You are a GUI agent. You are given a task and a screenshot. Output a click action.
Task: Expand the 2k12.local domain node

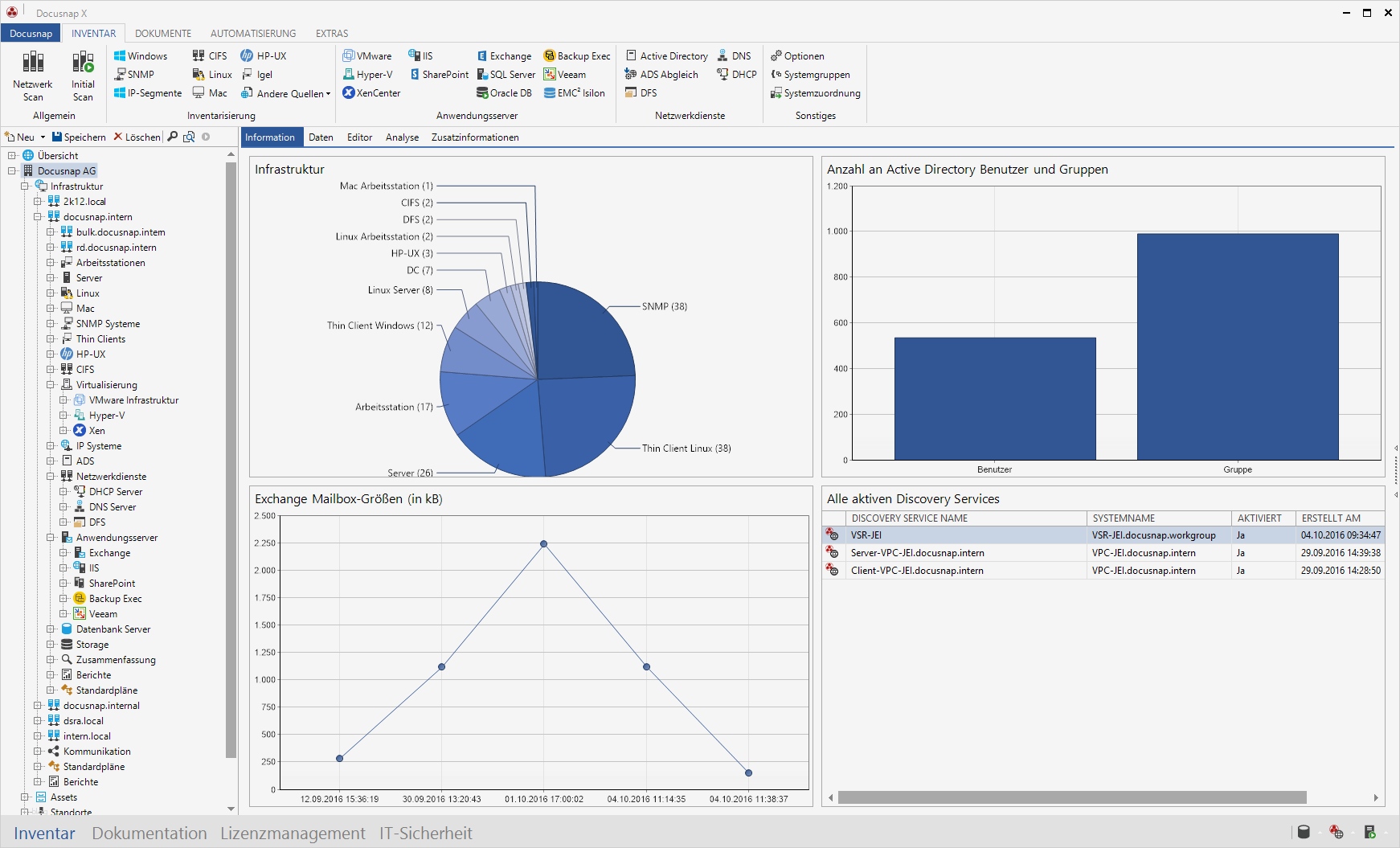(x=38, y=202)
